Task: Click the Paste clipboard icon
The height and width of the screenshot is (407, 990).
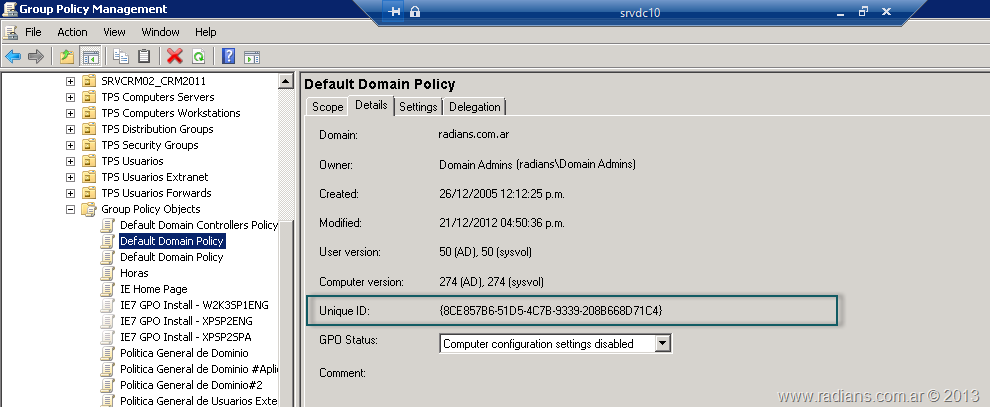Action: 144,56
